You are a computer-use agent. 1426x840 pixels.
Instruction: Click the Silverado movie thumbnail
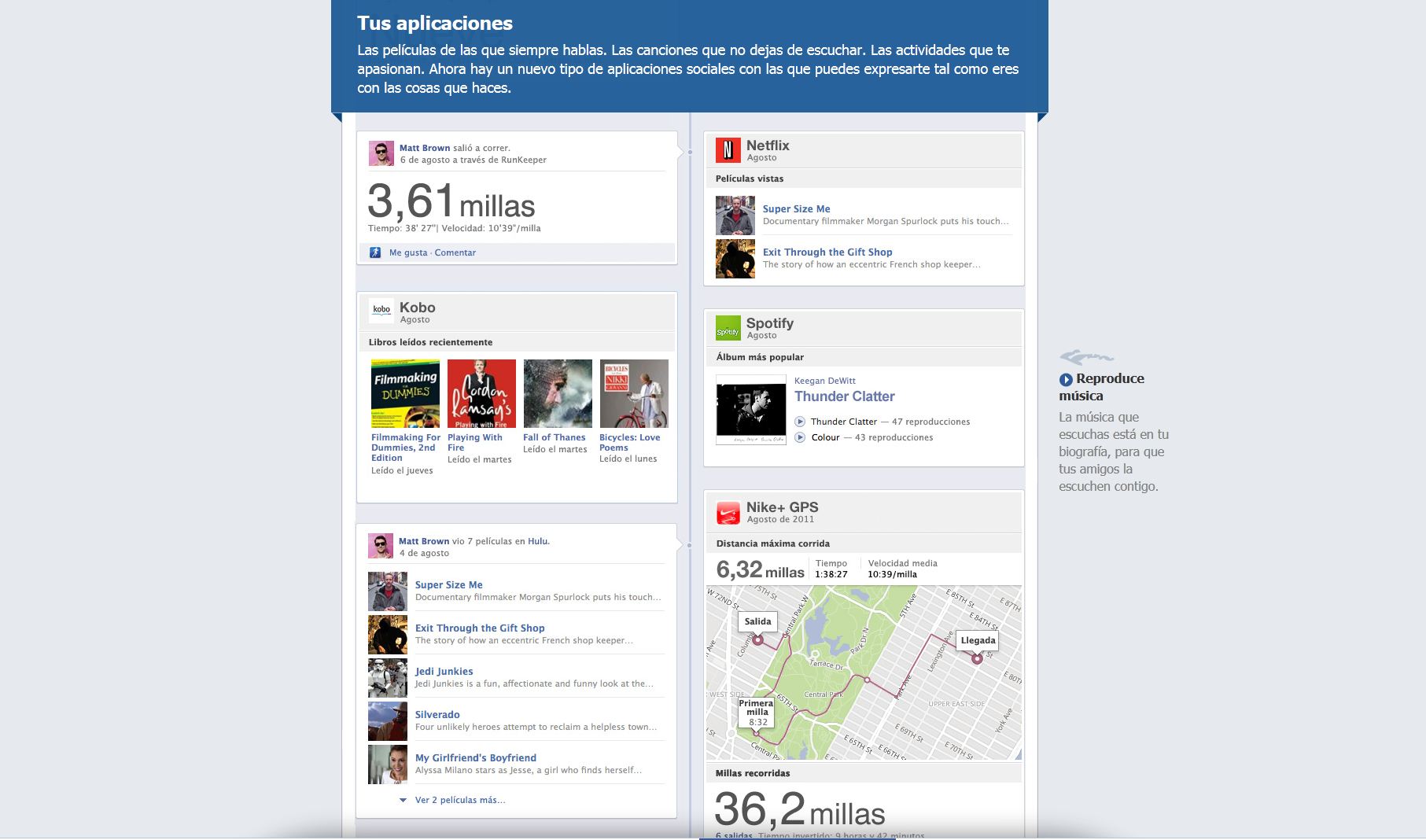(x=388, y=721)
